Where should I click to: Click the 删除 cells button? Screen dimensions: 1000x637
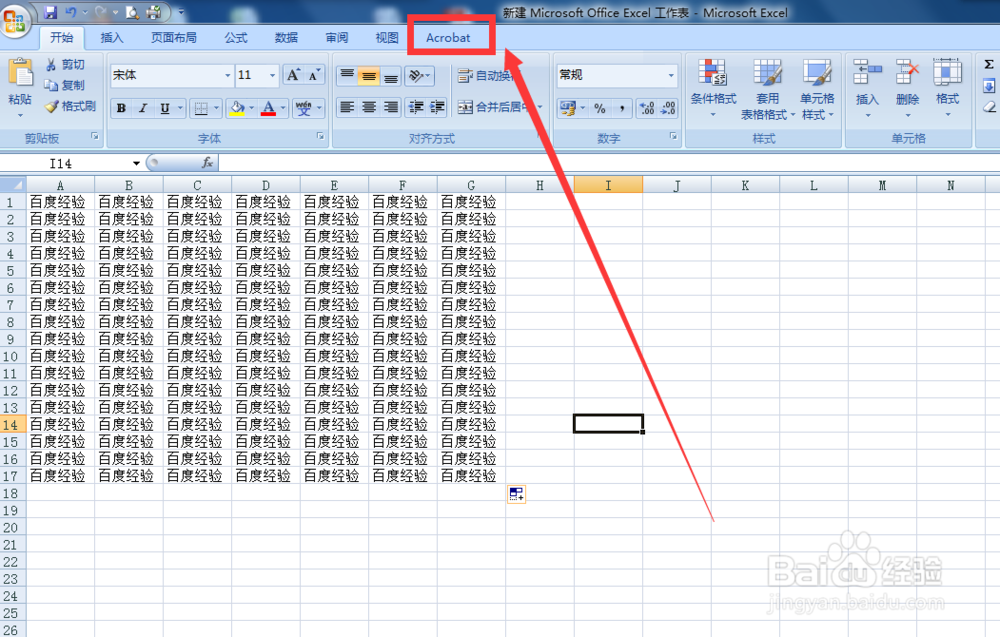(x=908, y=89)
